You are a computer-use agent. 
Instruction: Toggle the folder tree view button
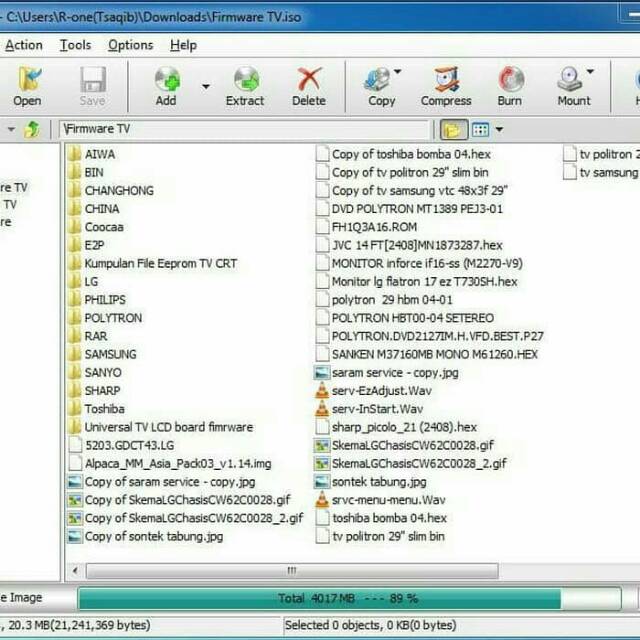pyautogui.click(x=453, y=129)
